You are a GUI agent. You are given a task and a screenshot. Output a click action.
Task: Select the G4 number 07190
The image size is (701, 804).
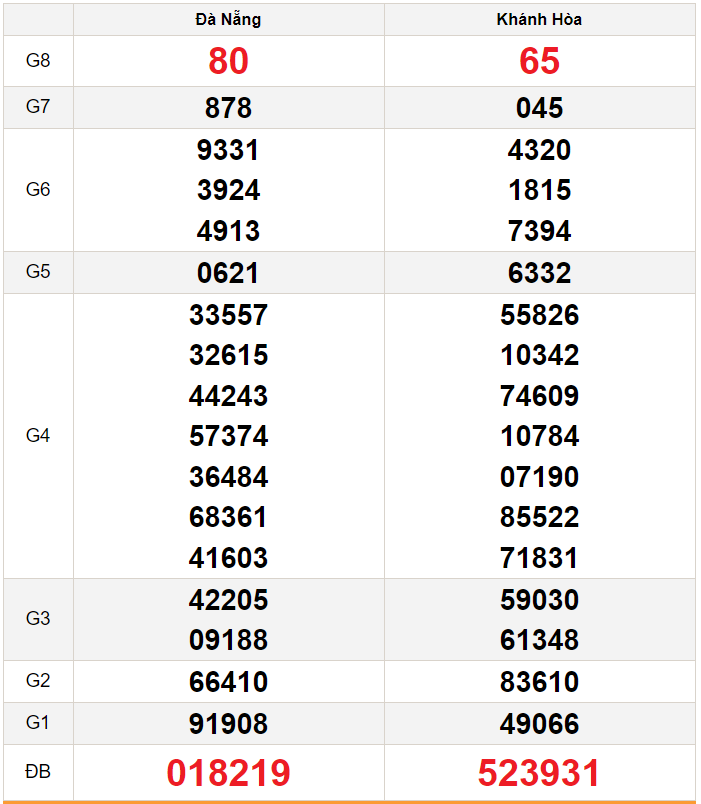539,476
